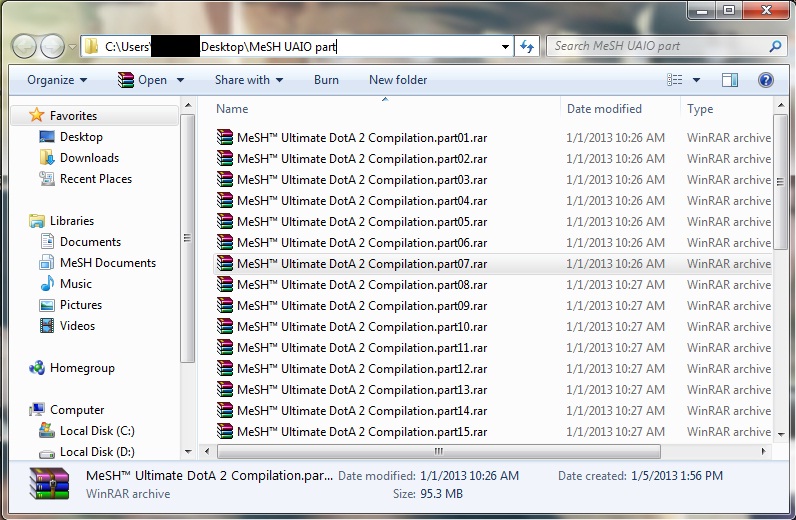The width and height of the screenshot is (796, 520).
Task: Click the WinRAR icon of part09.rar
Action: (x=225, y=305)
